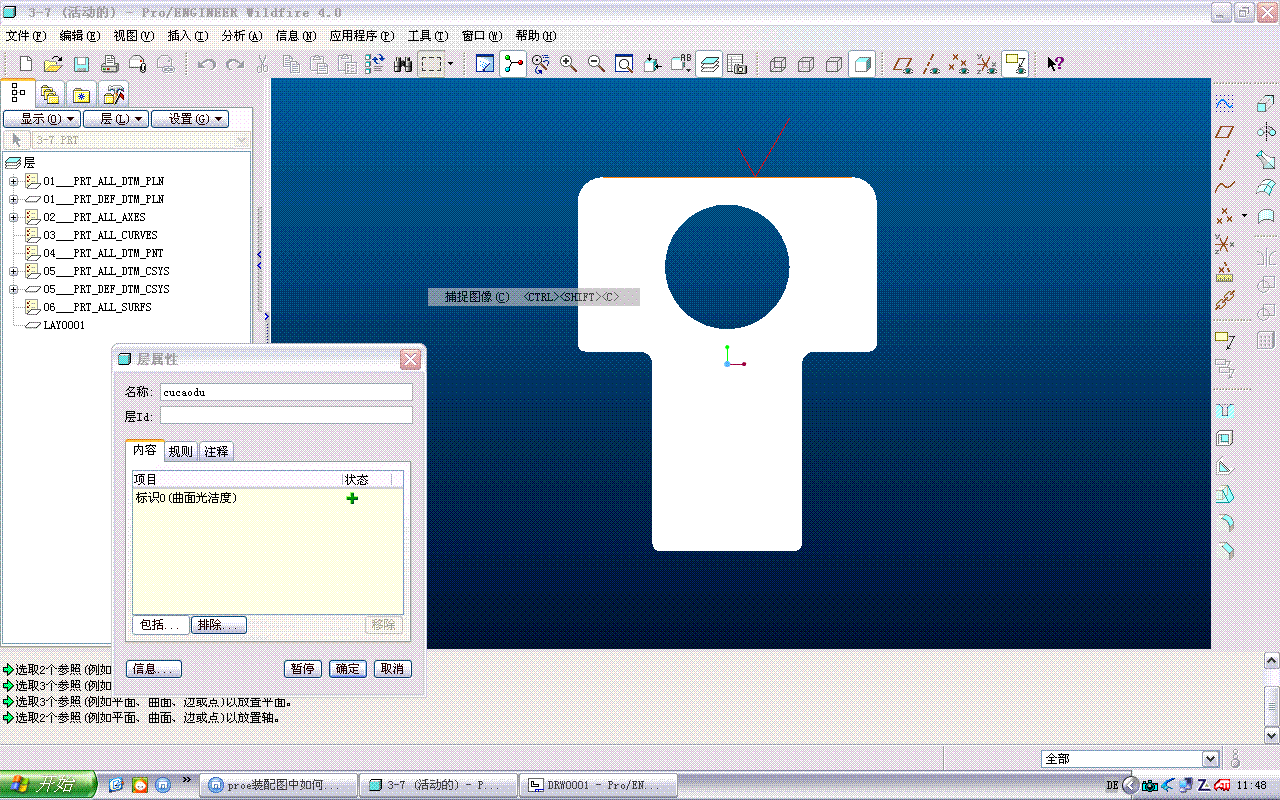Open the 文件 menu
The height and width of the screenshot is (800, 1280).
point(26,36)
